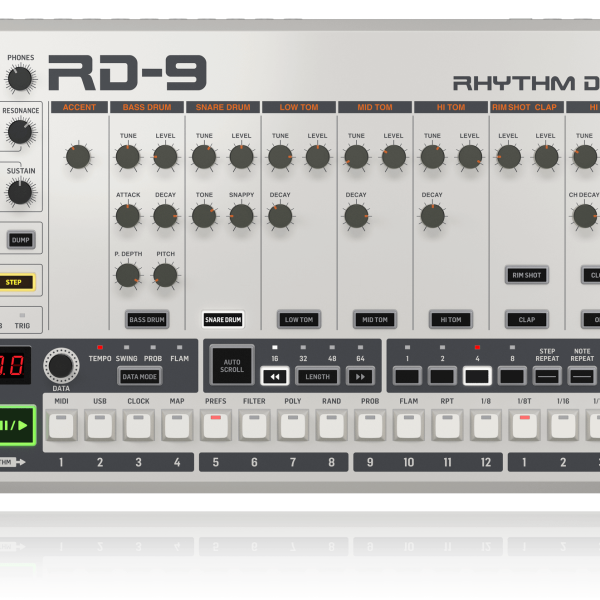Select the Low Tom voice button
600x600 pixels.
click(299, 320)
